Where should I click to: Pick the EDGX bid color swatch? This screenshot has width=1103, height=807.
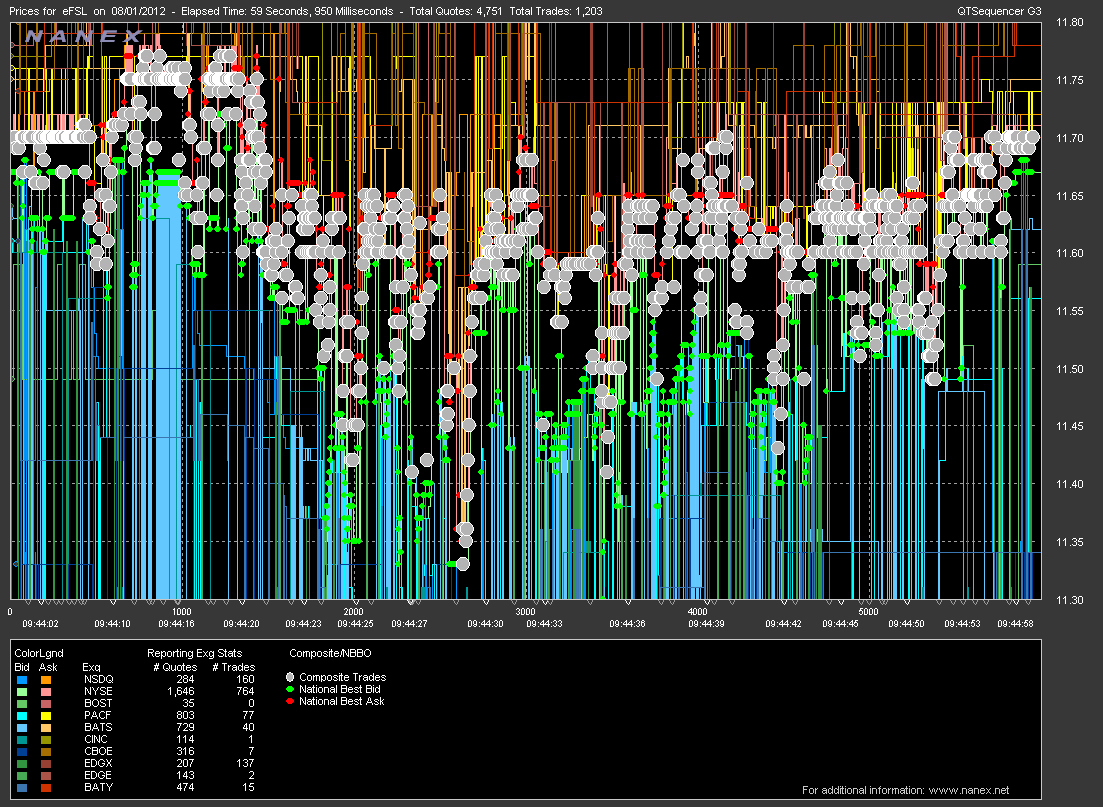click(22, 763)
